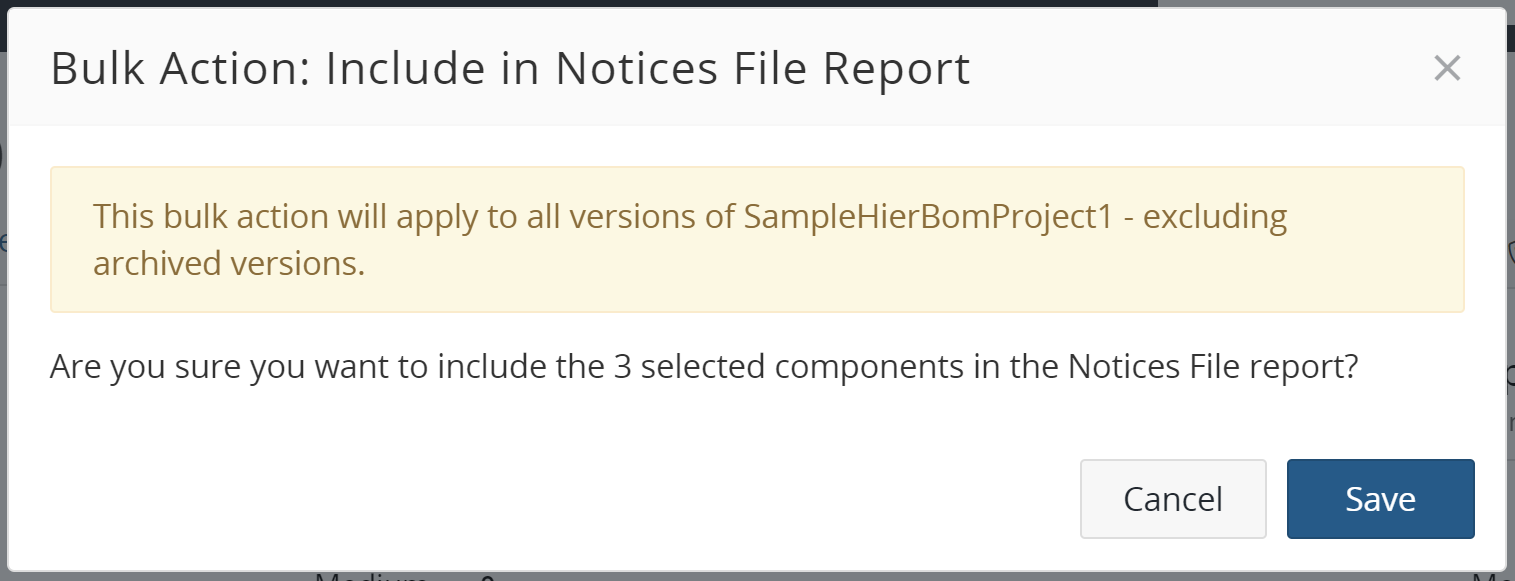Click the dialog title text
Image resolution: width=1515 pixels, height=581 pixels.
tap(510, 68)
